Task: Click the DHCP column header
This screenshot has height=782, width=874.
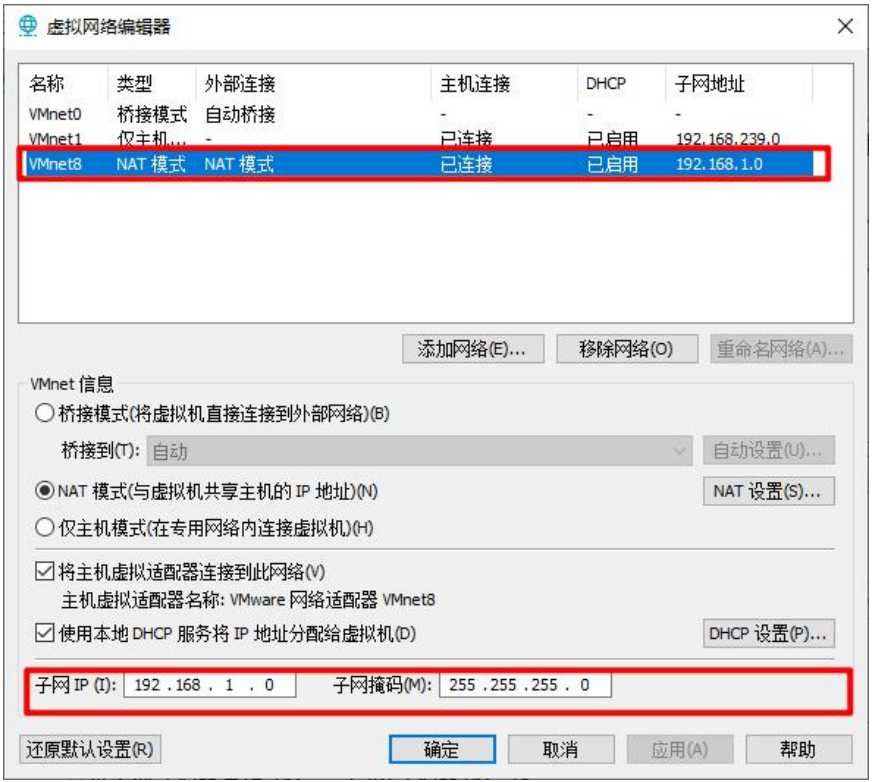Action: 621,84
